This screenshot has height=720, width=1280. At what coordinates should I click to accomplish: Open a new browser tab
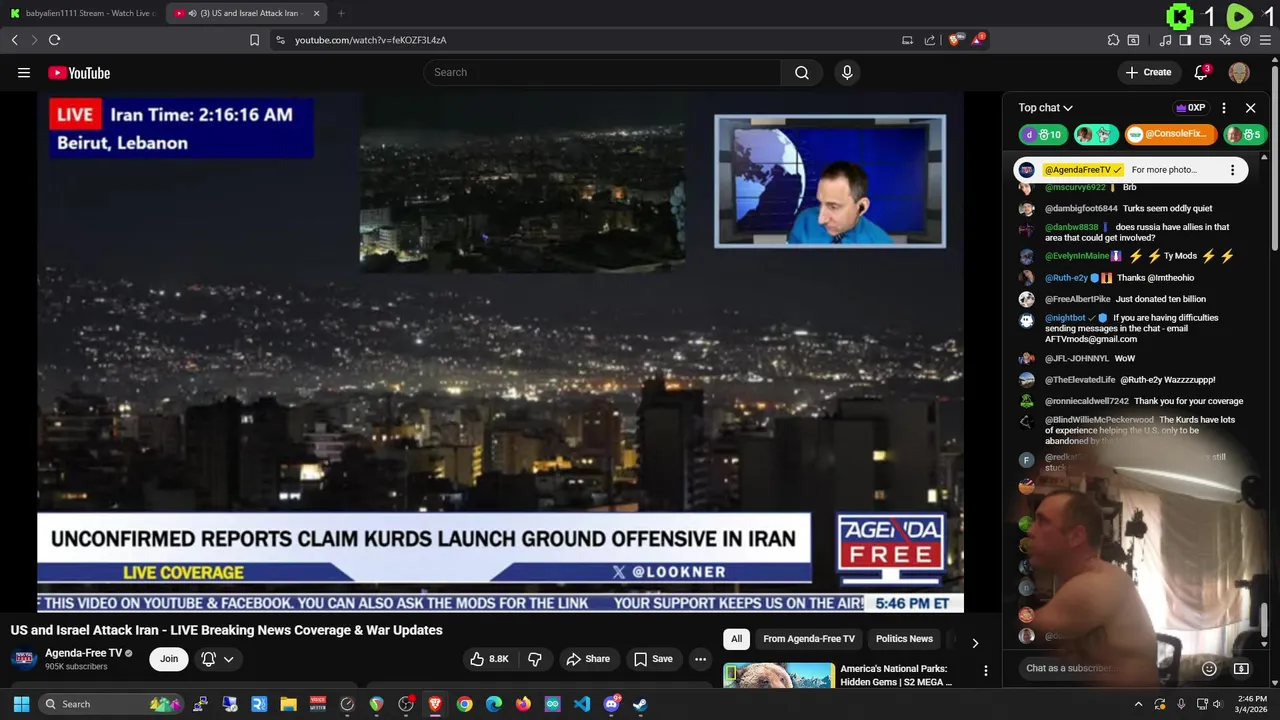[x=341, y=13]
